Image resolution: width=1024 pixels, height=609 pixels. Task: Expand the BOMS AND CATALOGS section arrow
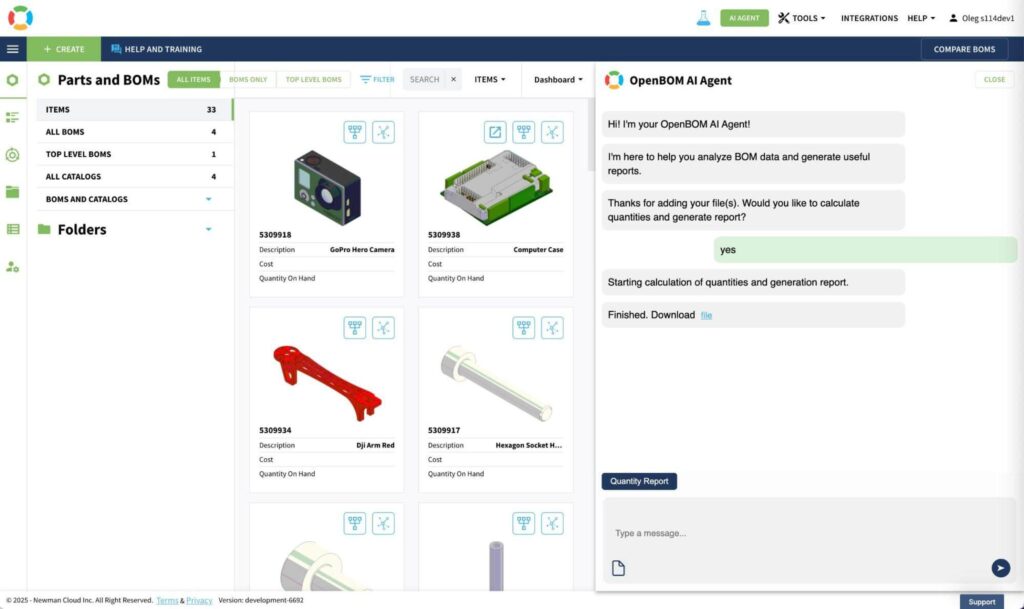click(208, 199)
